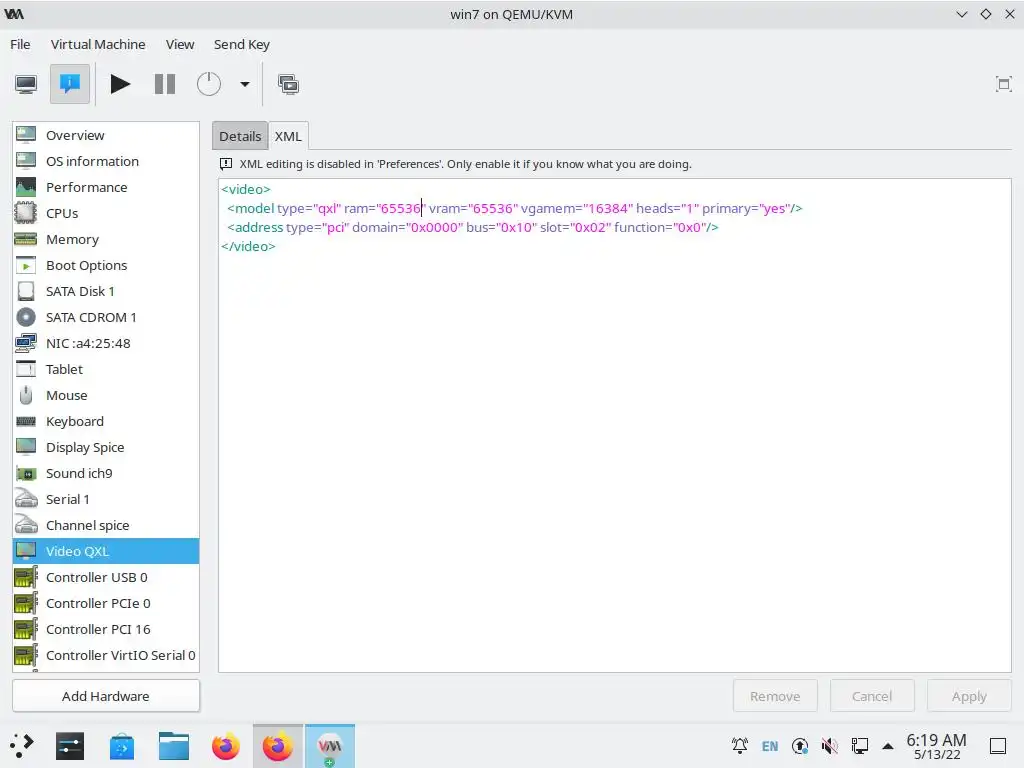
Task: Open the application launcher in taskbar
Action: tap(22, 746)
